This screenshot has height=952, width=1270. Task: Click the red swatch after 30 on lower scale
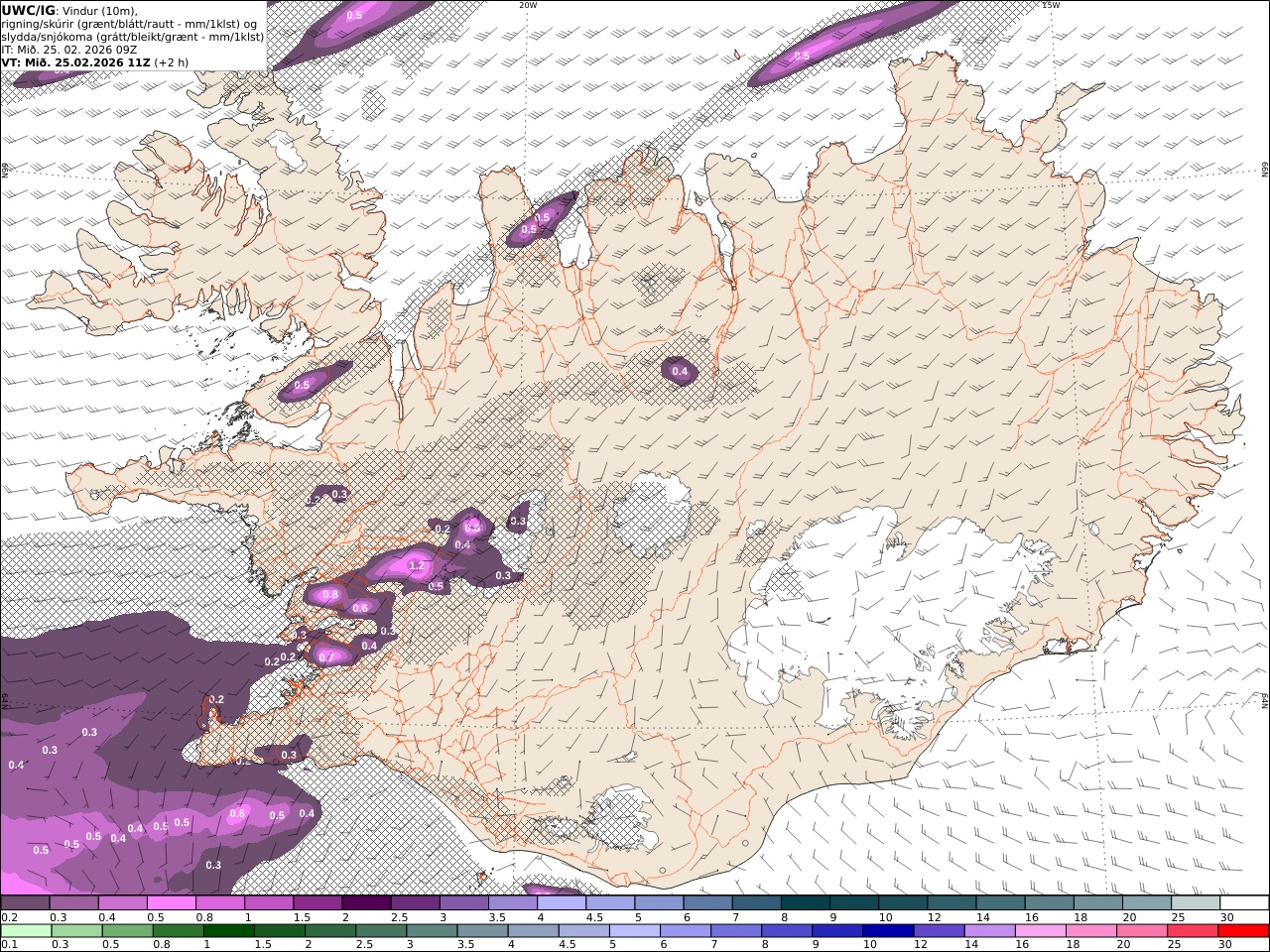coord(1243,931)
